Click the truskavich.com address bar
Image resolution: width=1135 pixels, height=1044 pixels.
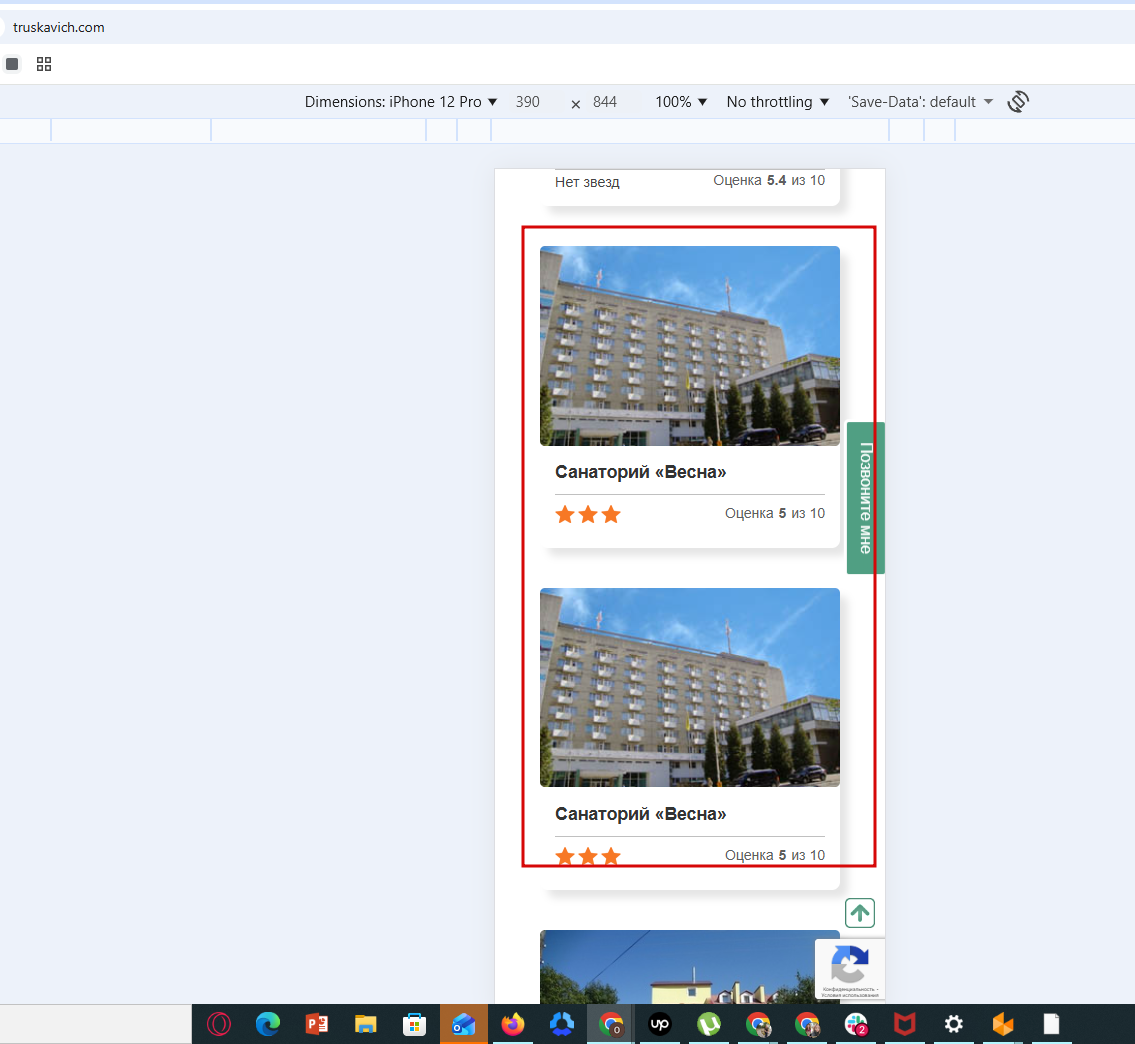click(x=59, y=28)
